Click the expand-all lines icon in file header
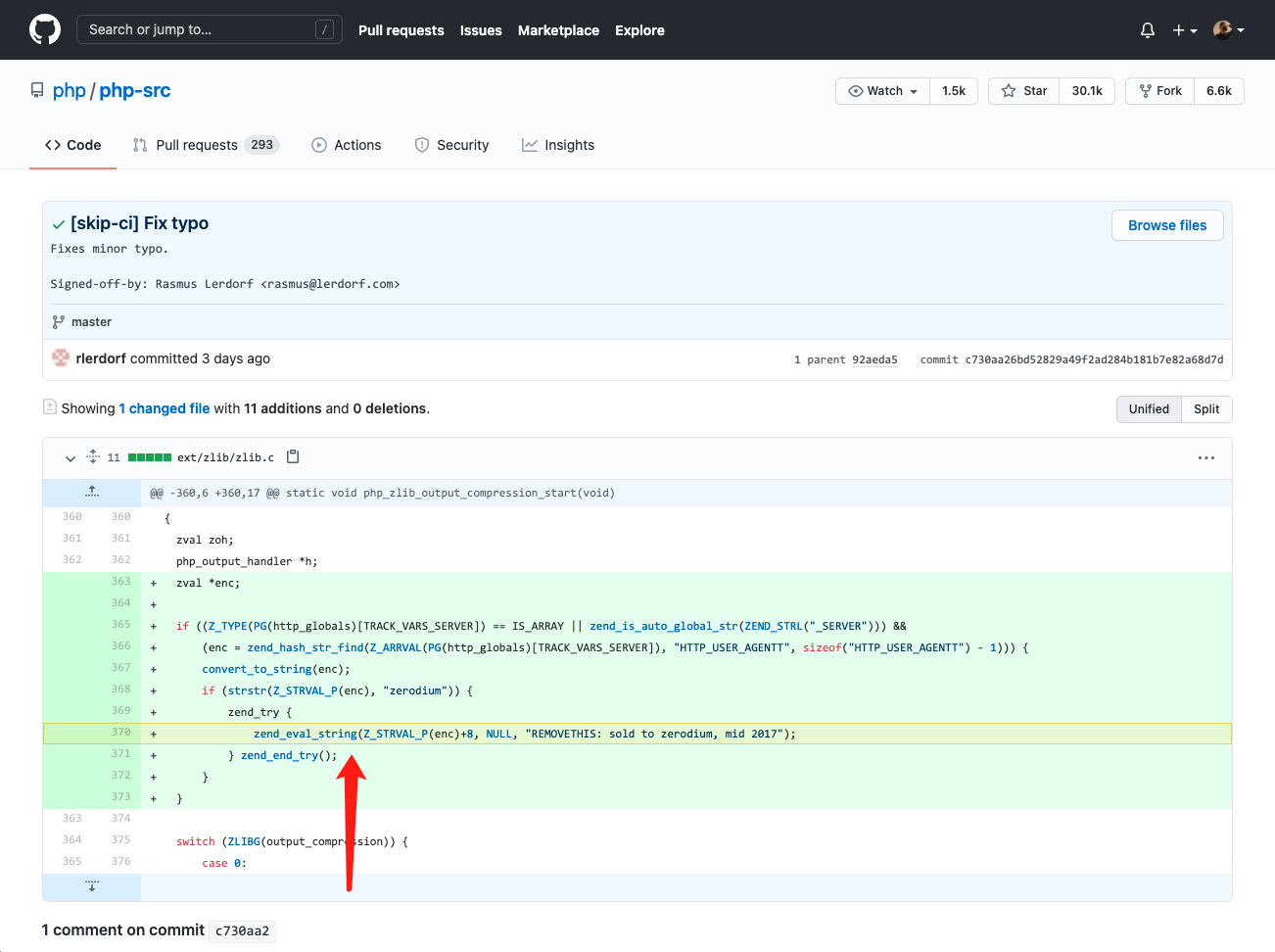Screen dimensions: 1275x952 click(x=93, y=456)
